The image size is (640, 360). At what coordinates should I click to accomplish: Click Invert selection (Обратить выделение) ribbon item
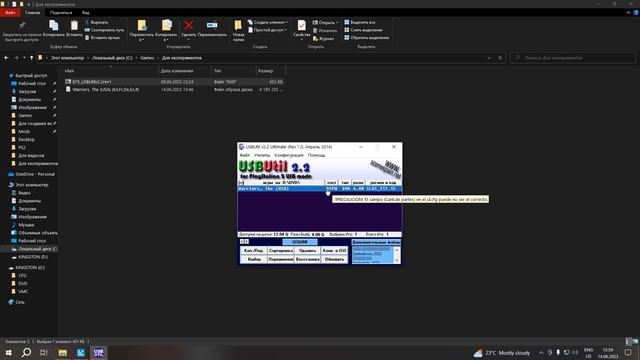[367, 38]
